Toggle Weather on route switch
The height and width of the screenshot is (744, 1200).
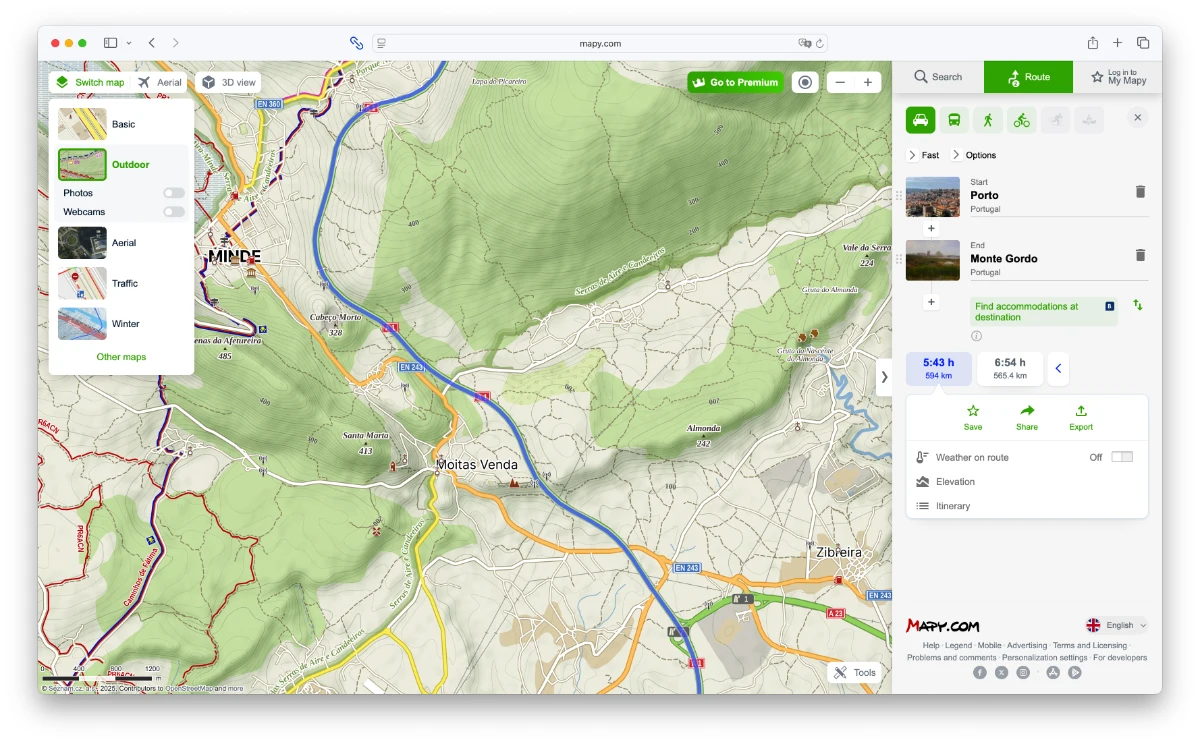point(1122,457)
